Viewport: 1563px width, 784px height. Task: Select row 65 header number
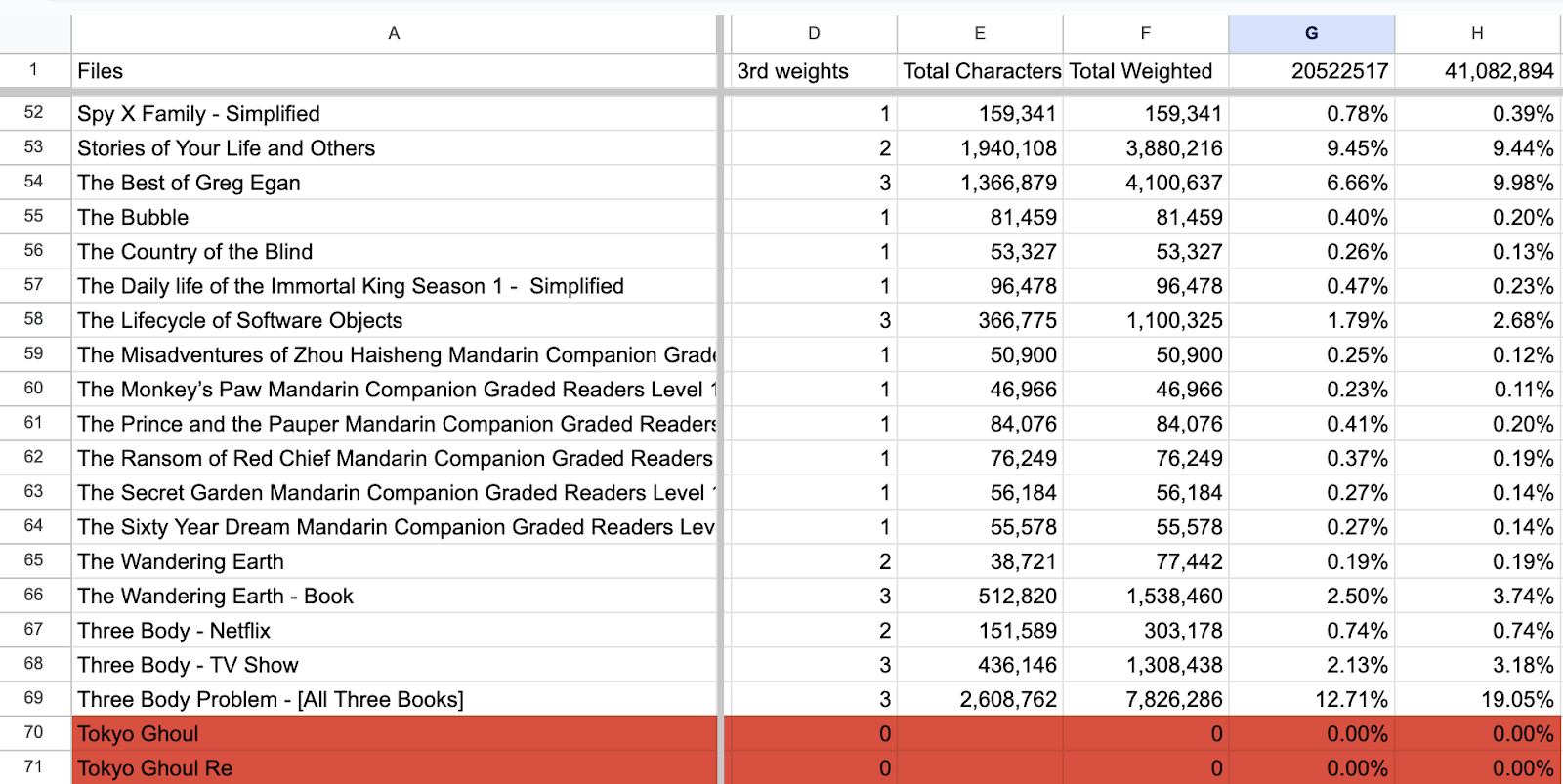(x=34, y=560)
